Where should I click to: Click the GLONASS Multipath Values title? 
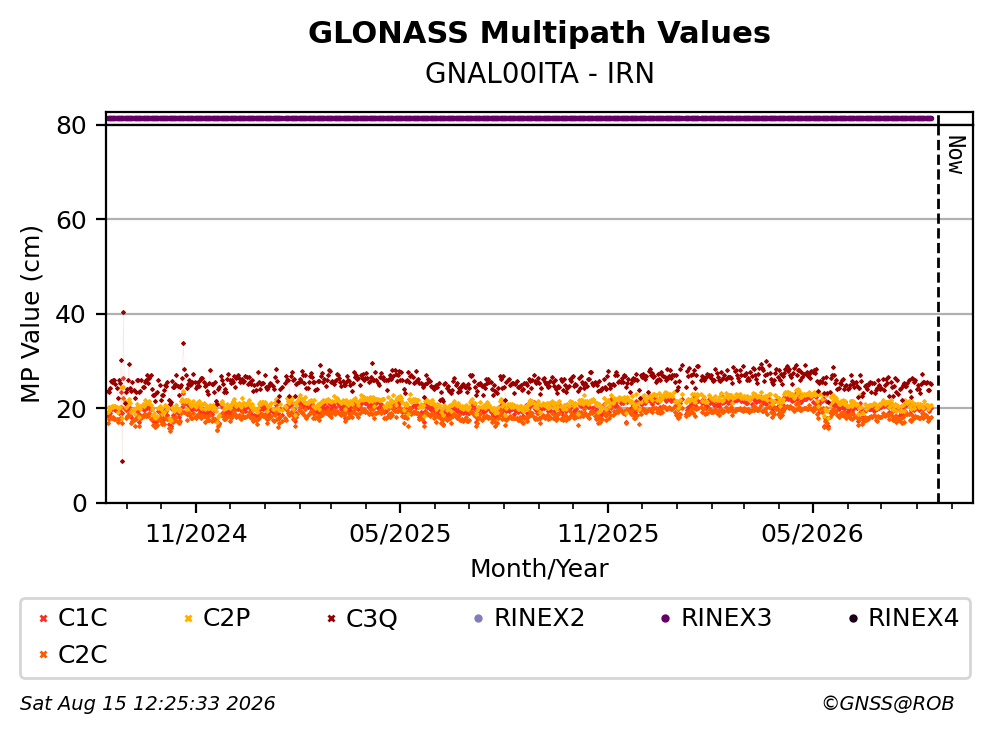(539, 33)
